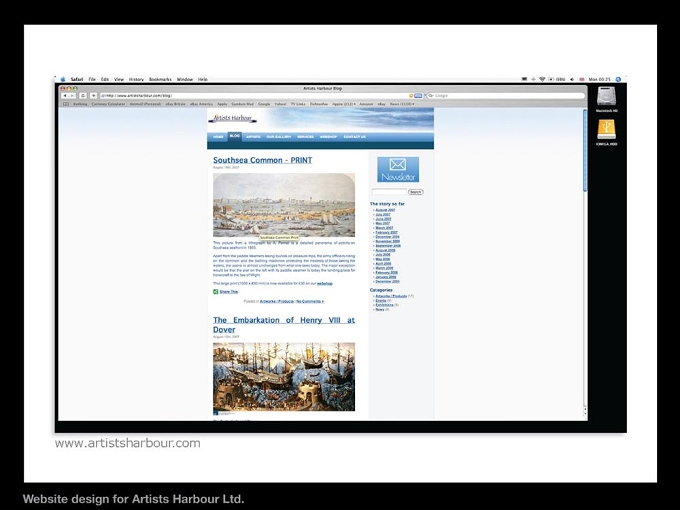Click the Safari reload page button

83,95
